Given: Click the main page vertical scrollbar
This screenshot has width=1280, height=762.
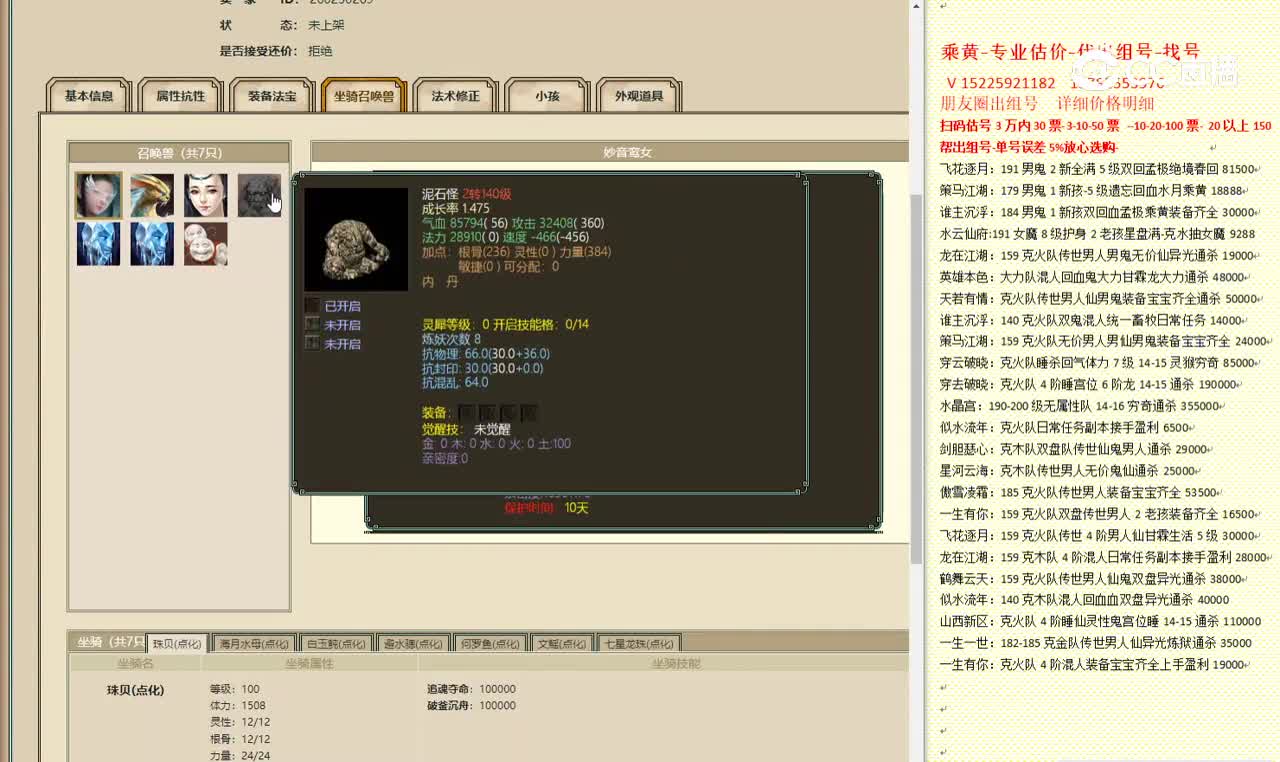Looking at the screenshot, I should click(916, 381).
